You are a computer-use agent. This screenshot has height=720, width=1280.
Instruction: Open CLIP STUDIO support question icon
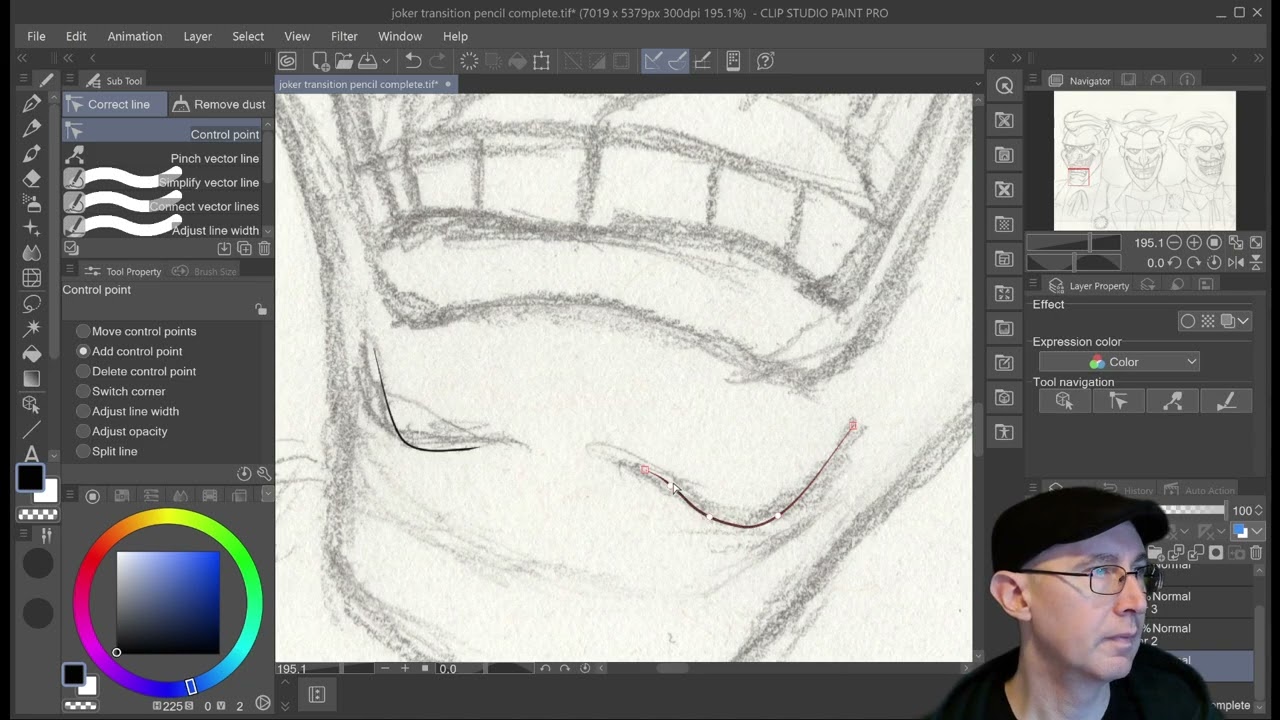[x=766, y=61]
